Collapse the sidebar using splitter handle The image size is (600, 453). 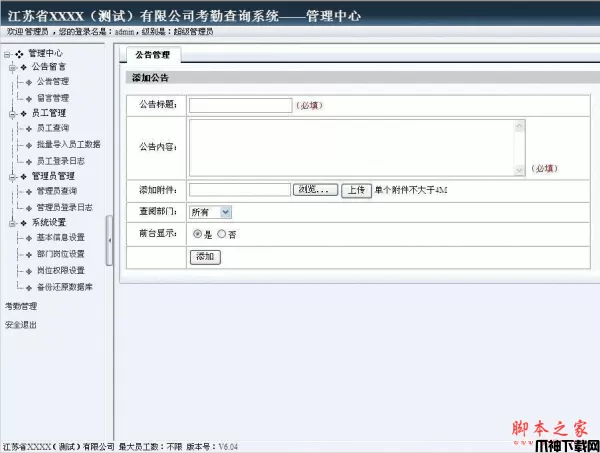point(109,240)
